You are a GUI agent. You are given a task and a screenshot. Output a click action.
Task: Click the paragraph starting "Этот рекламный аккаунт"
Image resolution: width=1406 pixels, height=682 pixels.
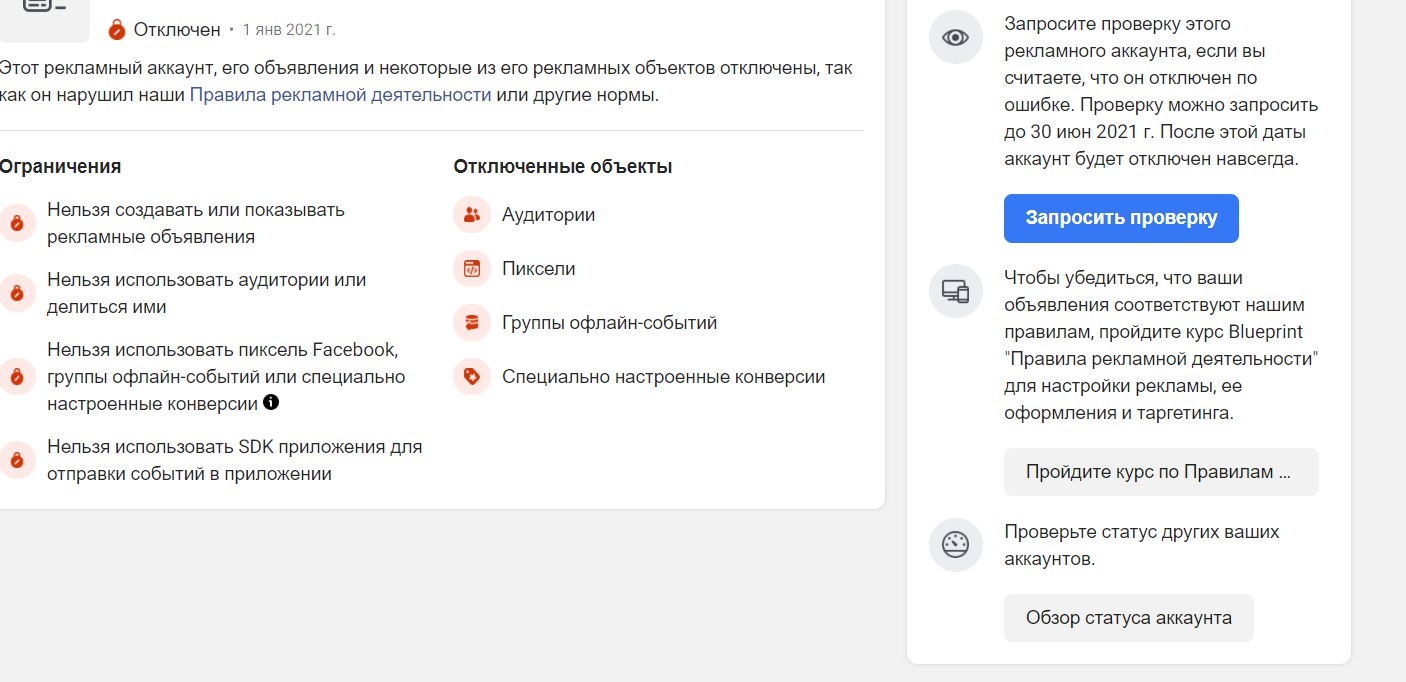coord(426,82)
